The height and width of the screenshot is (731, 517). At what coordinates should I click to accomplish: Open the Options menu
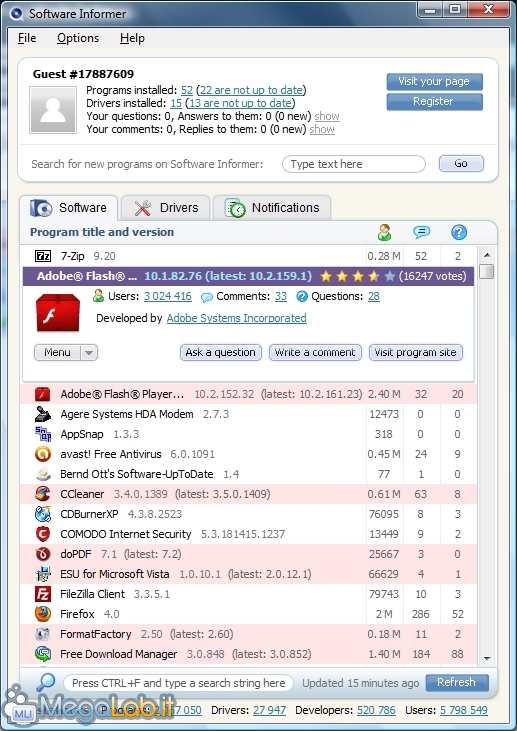[x=78, y=38]
